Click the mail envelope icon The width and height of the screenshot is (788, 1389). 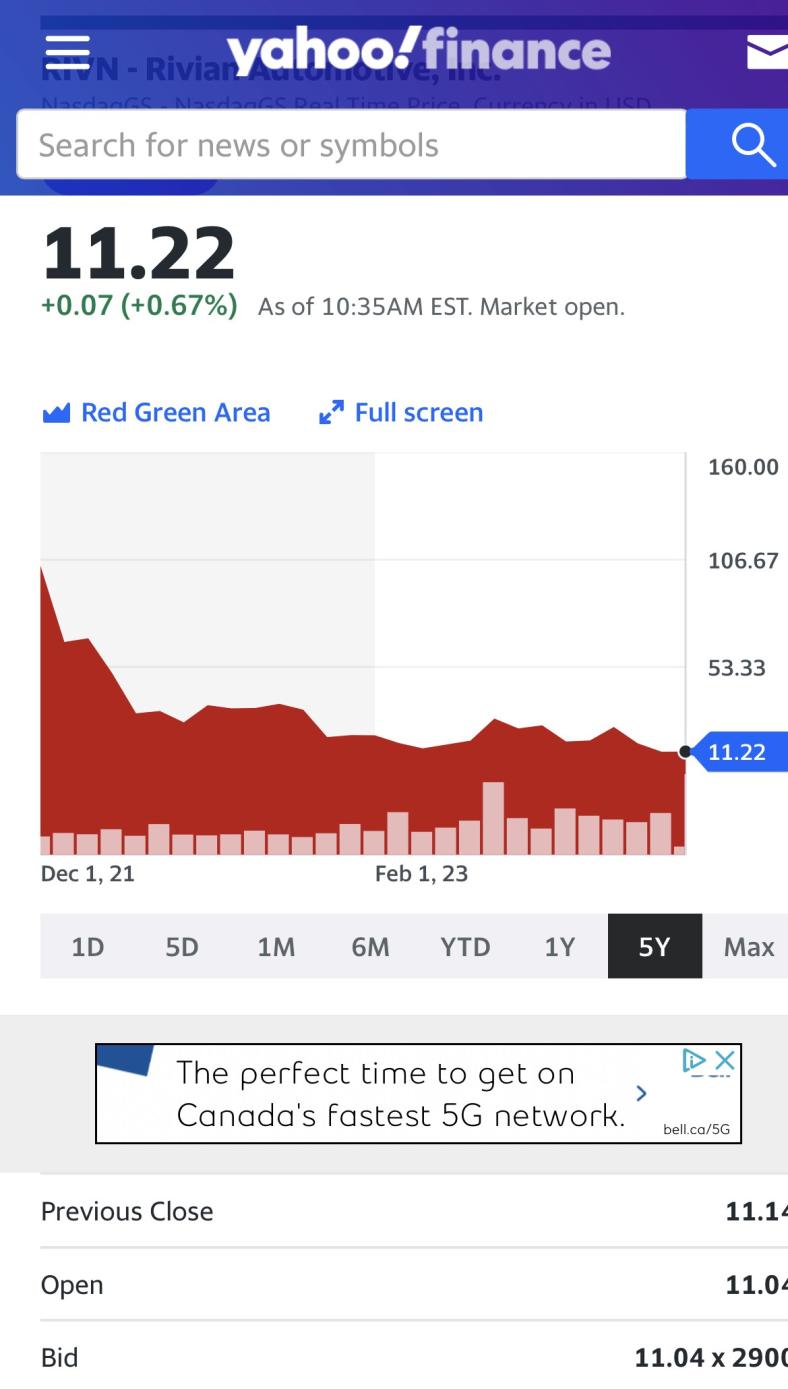(767, 51)
